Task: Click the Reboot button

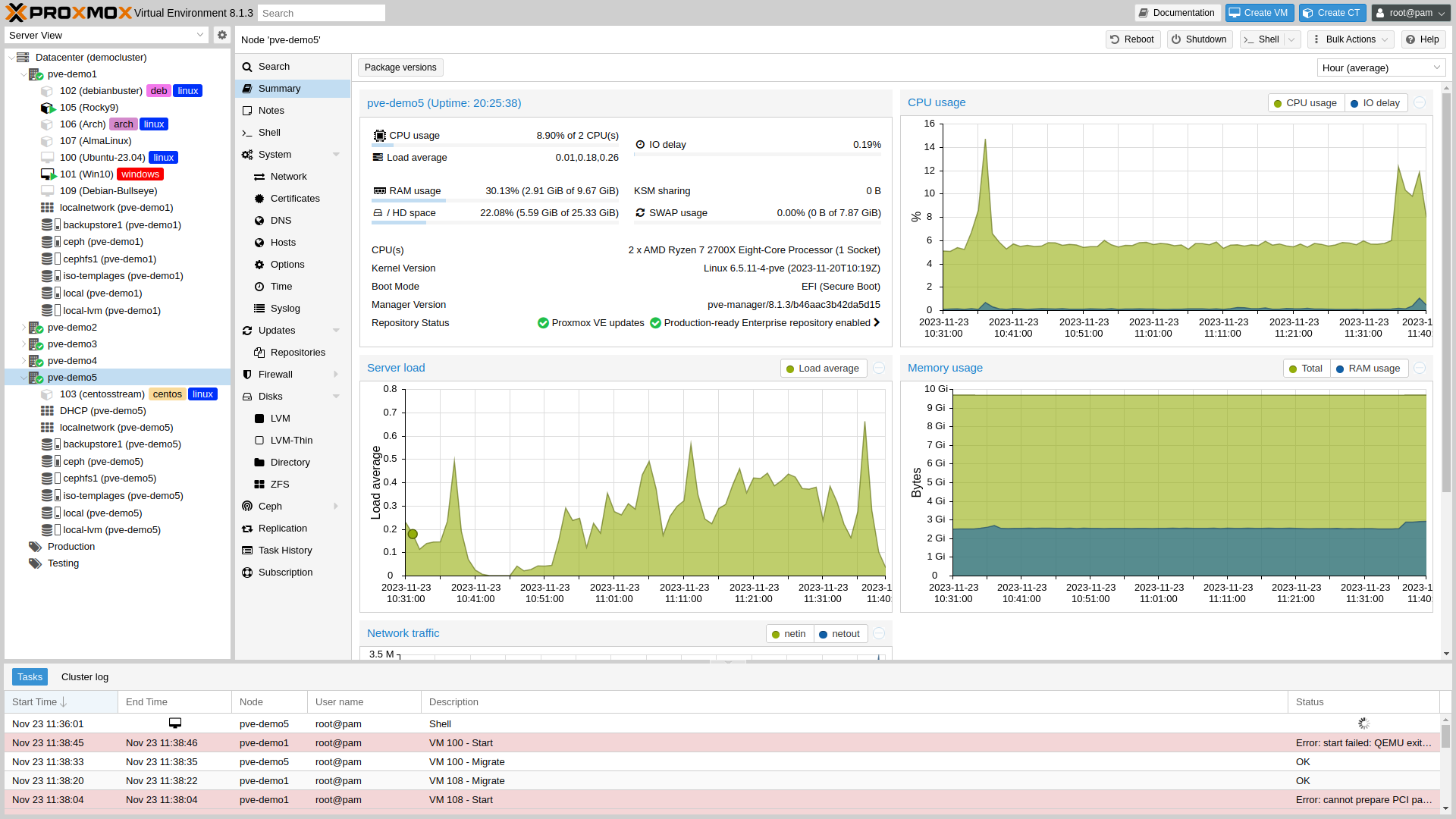Action: point(1131,39)
